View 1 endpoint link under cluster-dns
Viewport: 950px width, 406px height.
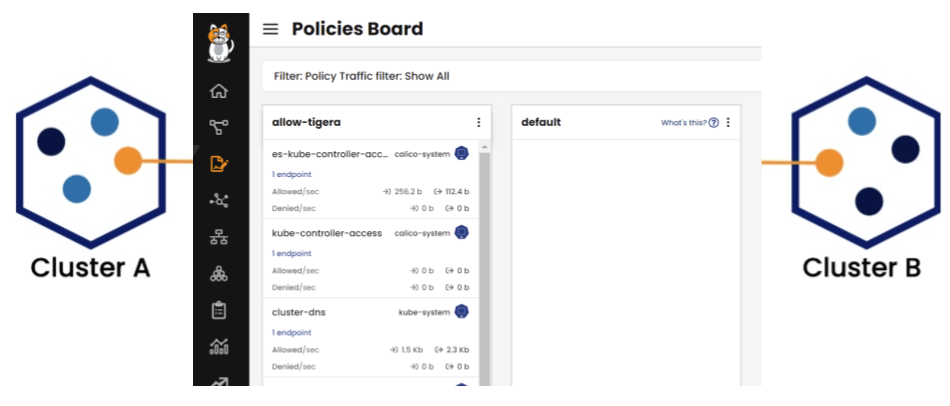291,333
